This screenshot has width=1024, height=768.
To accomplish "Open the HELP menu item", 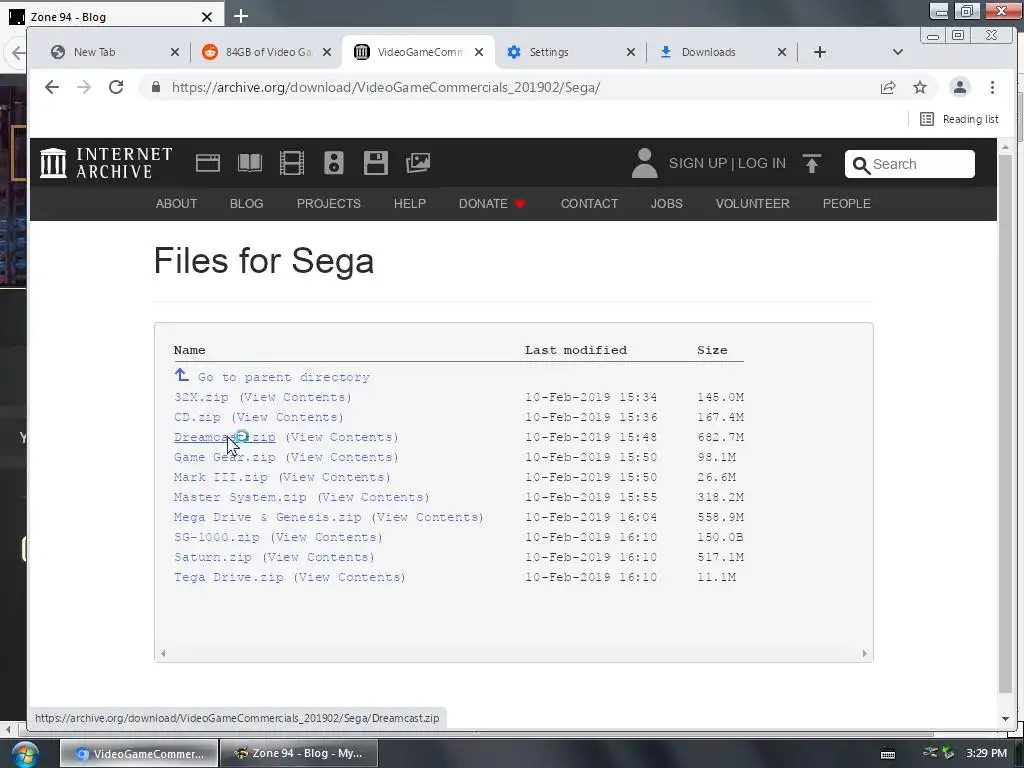I will pyautogui.click(x=409, y=203).
